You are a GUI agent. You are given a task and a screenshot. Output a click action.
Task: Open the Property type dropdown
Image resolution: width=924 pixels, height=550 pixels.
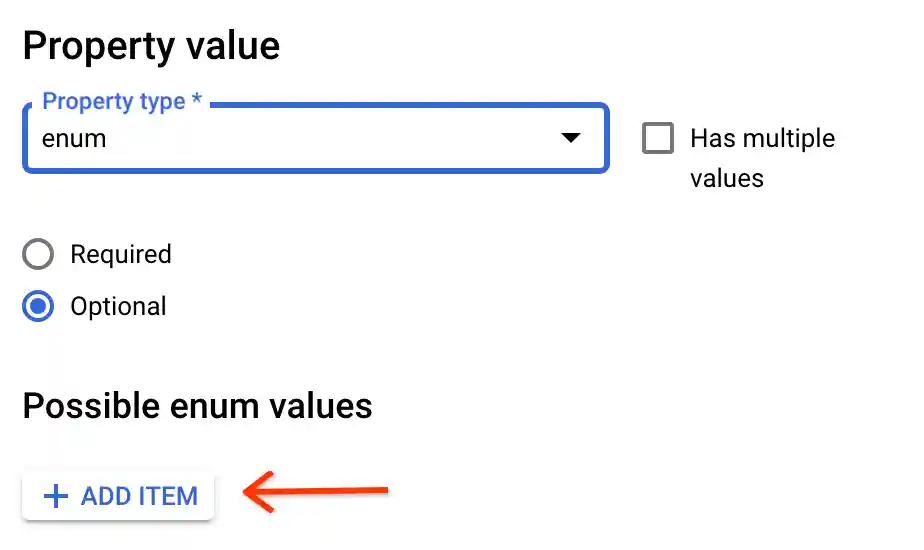[315, 138]
